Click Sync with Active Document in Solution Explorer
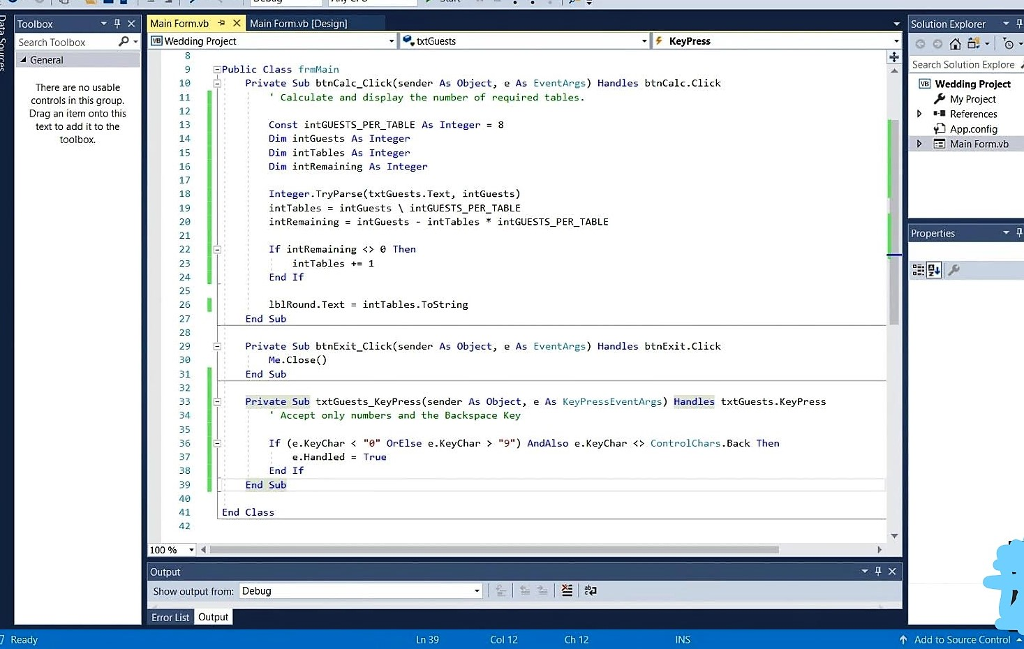Screen dimensions: 1024x649 [x=973, y=44]
